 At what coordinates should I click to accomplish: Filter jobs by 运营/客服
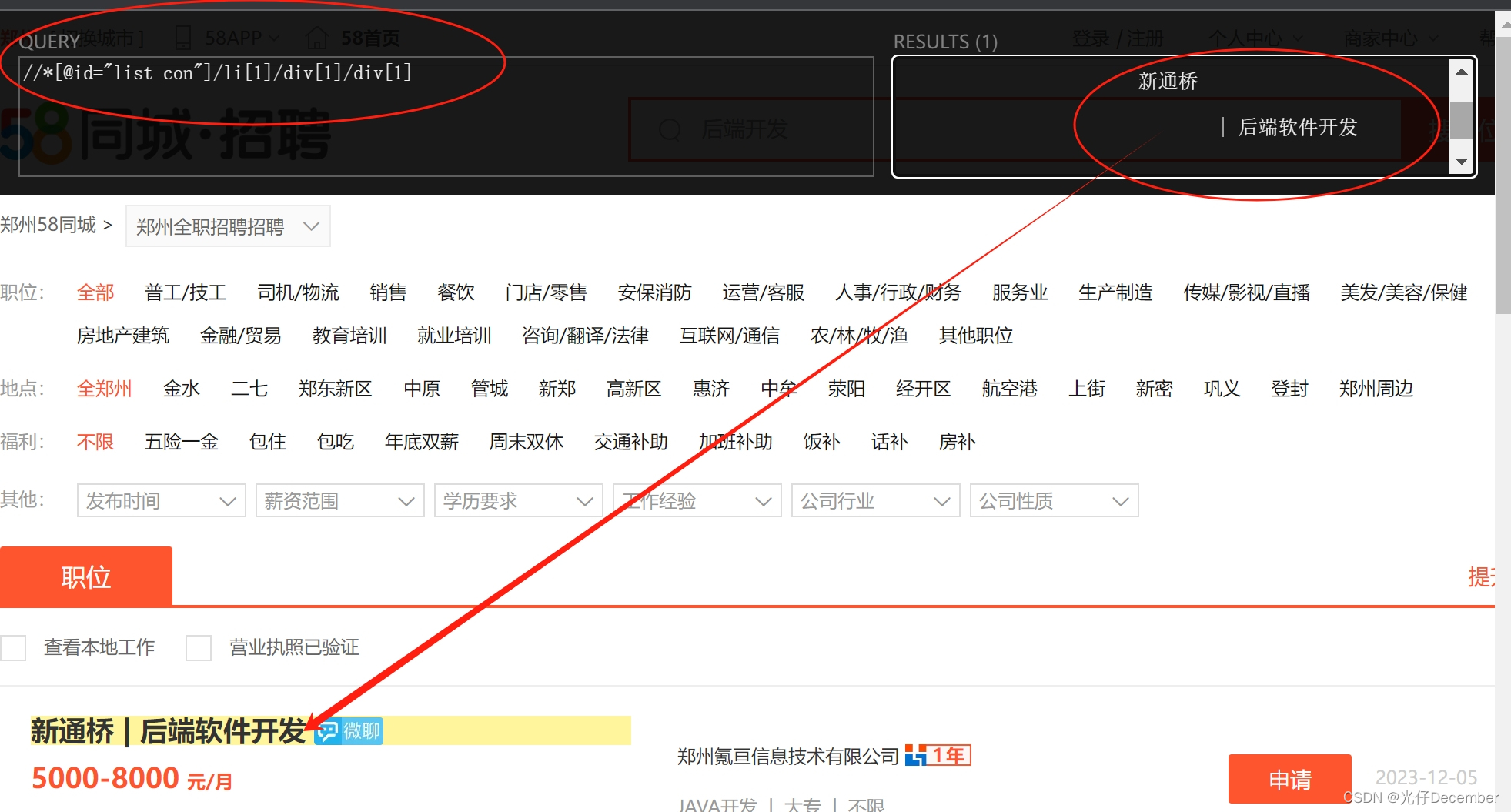coord(764,292)
